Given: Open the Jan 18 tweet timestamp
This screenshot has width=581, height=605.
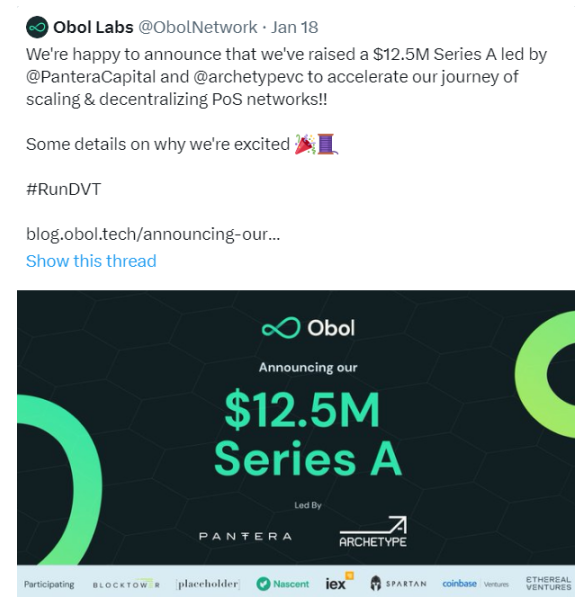Looking at the screenshot, I should (x=294, y=27).
